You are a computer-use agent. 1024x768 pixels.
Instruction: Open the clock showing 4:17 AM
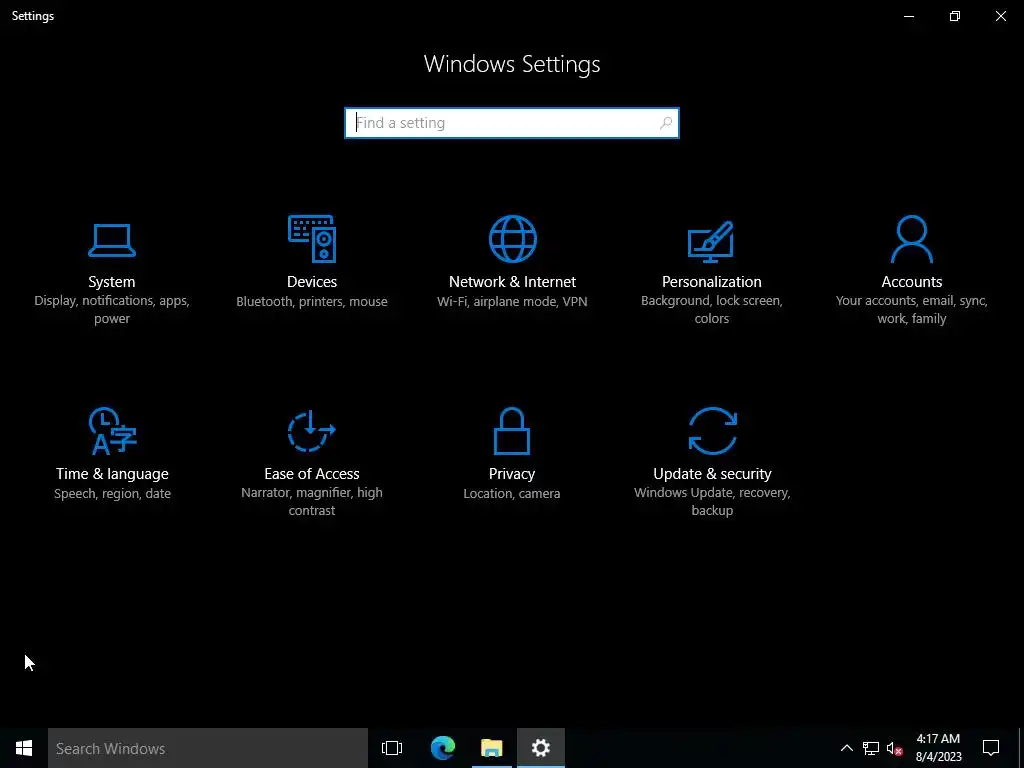(x=938, y=748)
